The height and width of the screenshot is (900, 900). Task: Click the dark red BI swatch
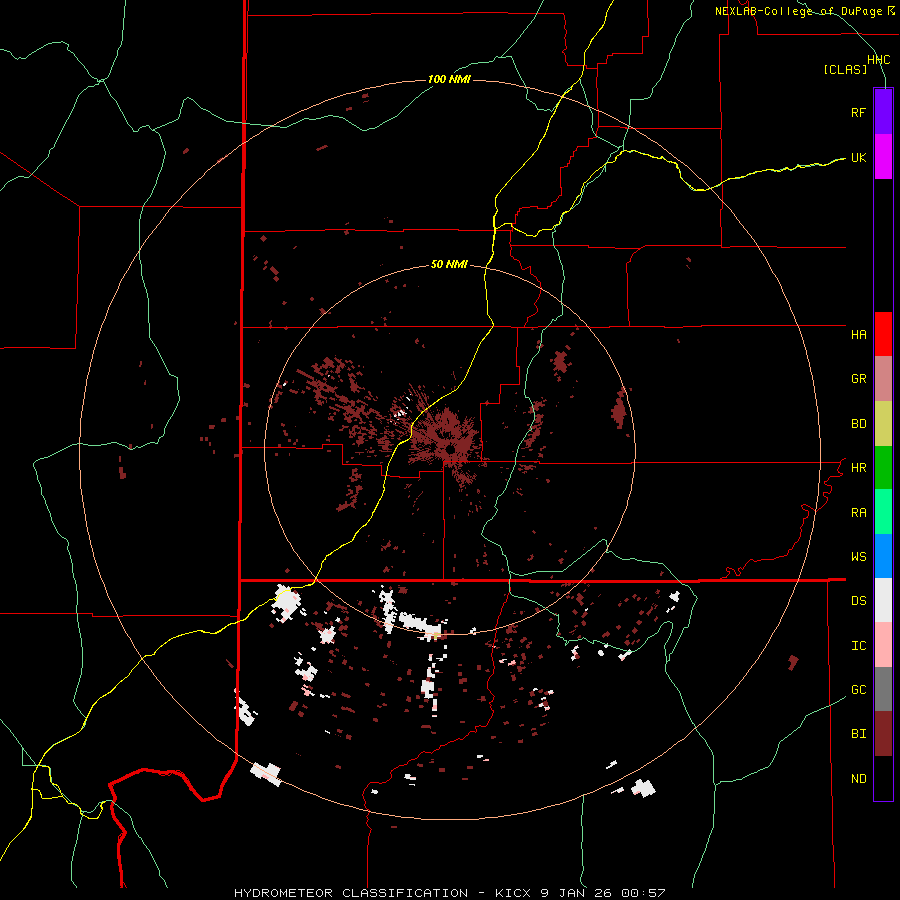883,734
